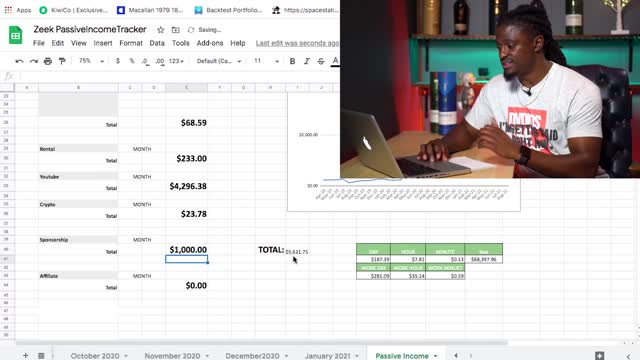
Task: Open the font size 11 dropdown
Action: (x=266, y=61)
